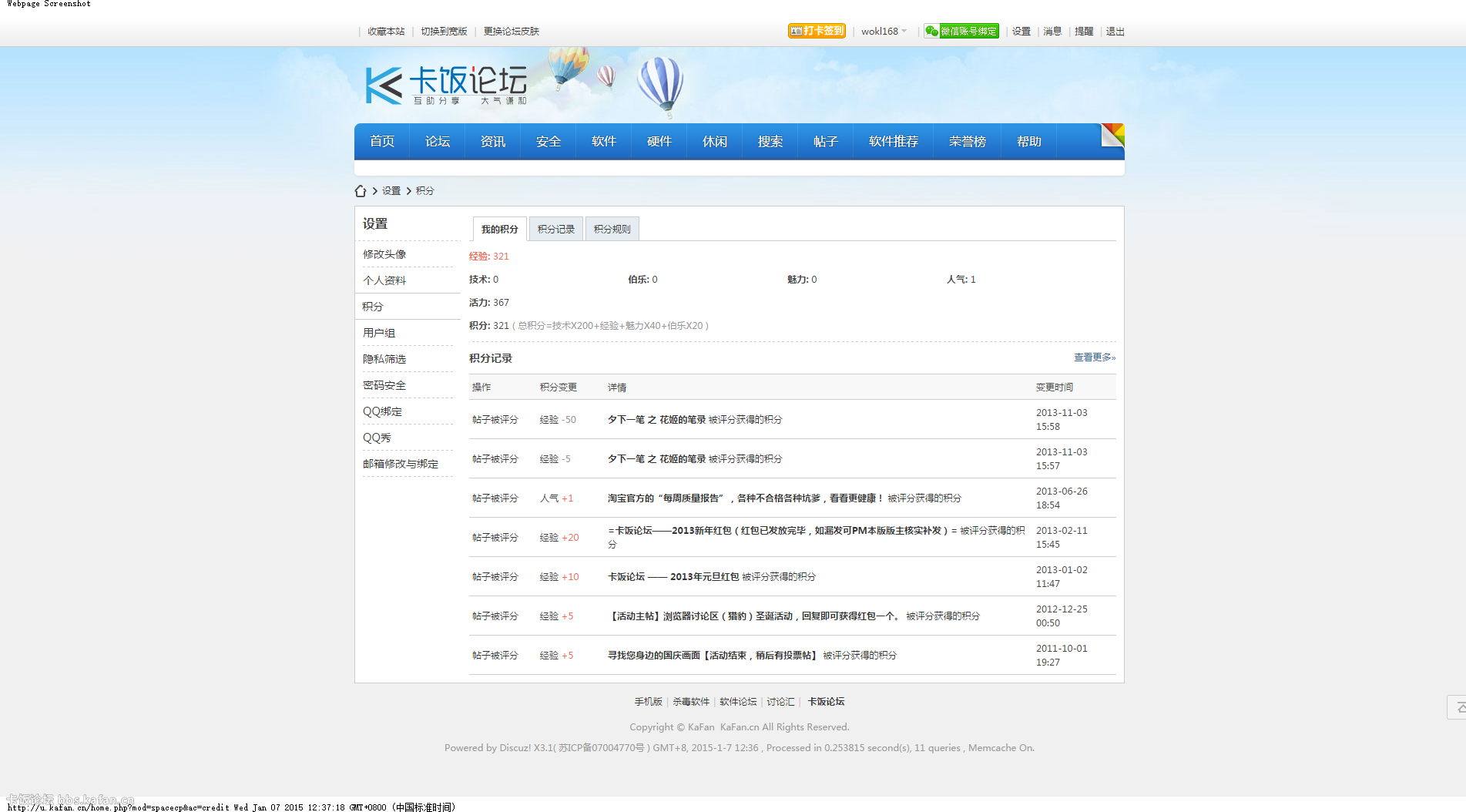Click KaFan link in copyright line
The width and height of the screenshot is (1466, 812).
(701, 727)
